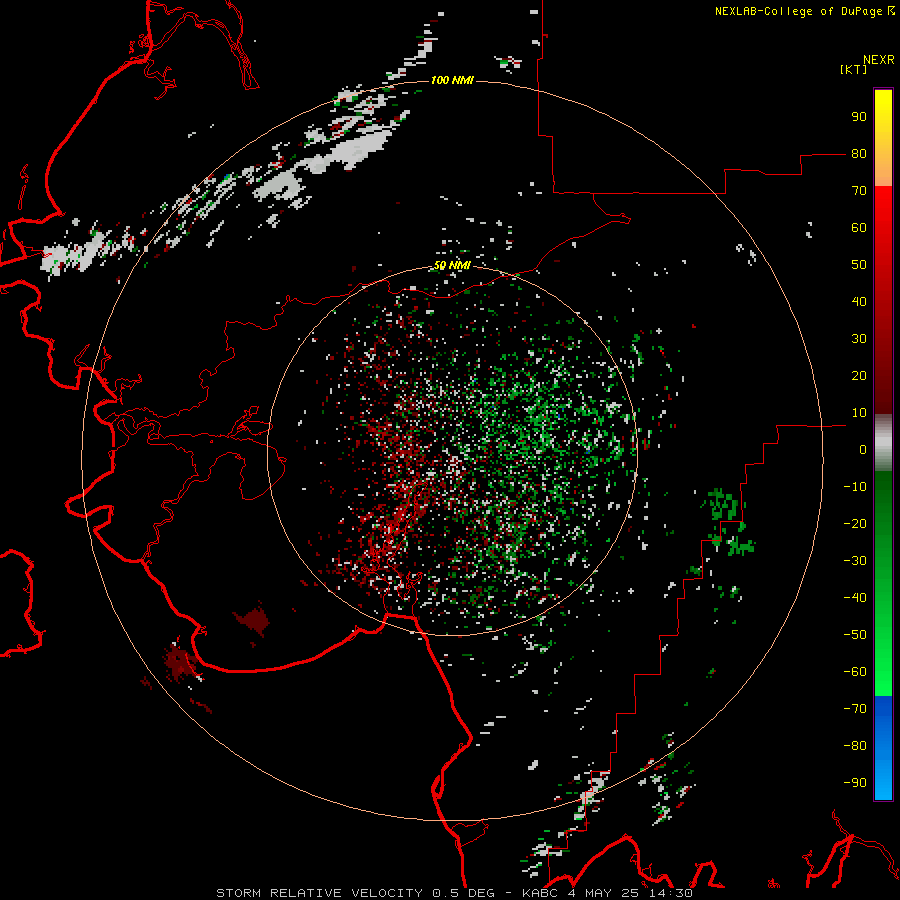This screenshot has width=900, height=900.
Task: Click the positive 90 value on the scale
Action: coord(859,117)
